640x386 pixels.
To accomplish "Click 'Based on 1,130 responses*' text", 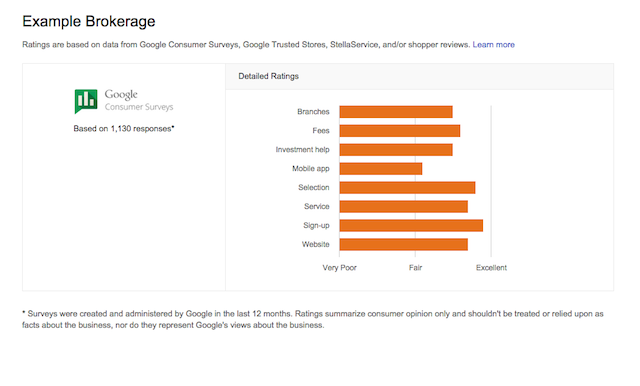I will pos(124,129).
